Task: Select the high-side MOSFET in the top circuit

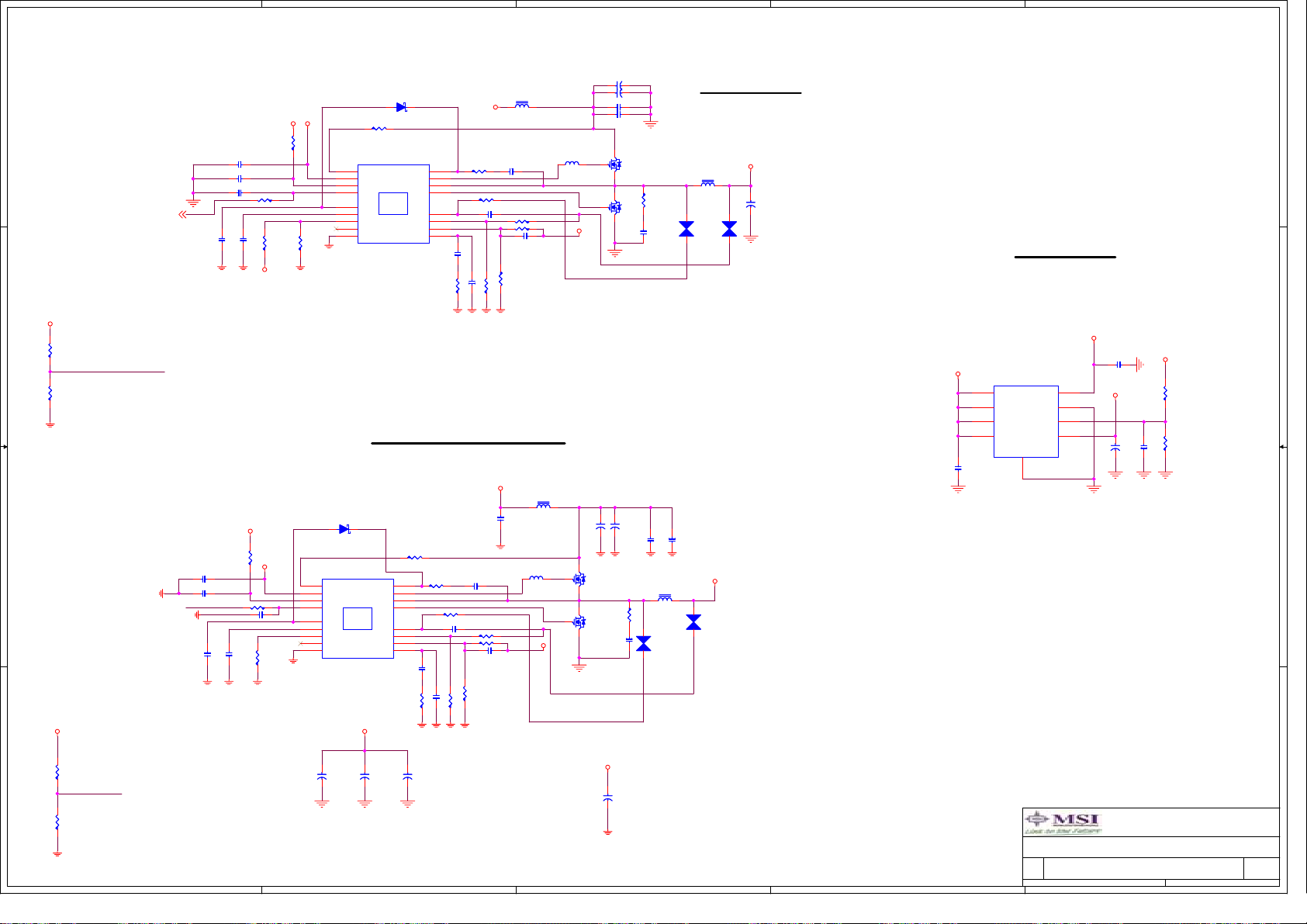Action: tap(615, 164)
